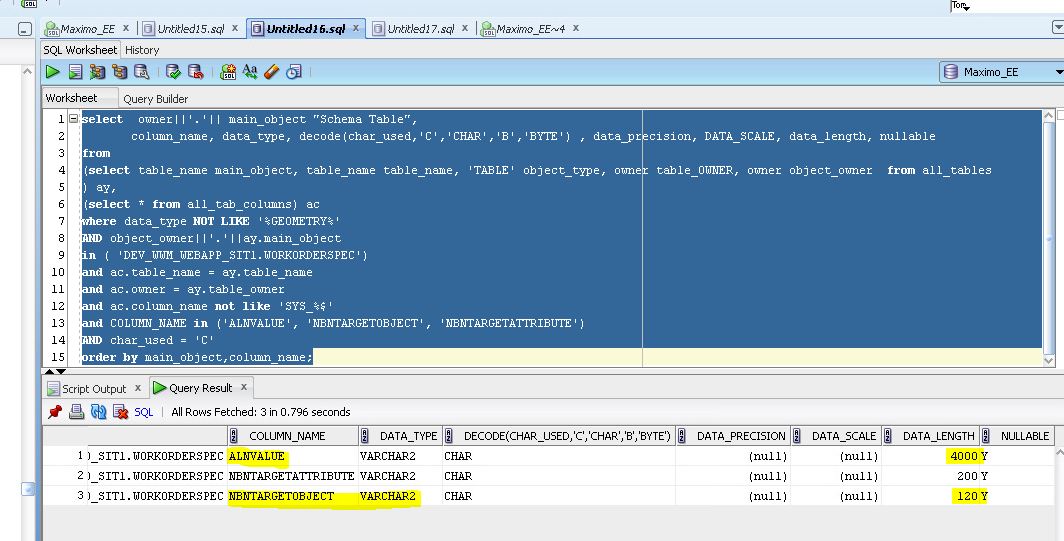The height and width of the screenshot is (541, 1064).
Task: Click sort icon on NULLABLE header
Action: point(986,436)
